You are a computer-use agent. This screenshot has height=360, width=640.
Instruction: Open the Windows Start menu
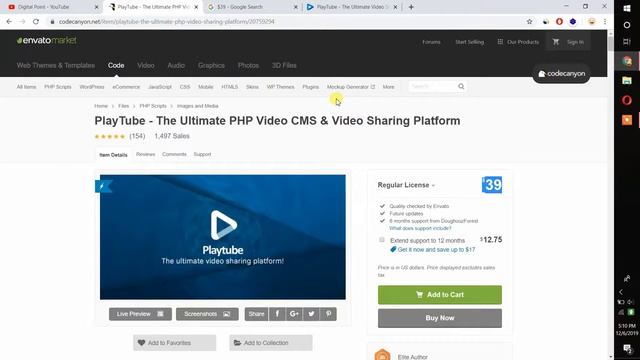(x=627, y=8)
